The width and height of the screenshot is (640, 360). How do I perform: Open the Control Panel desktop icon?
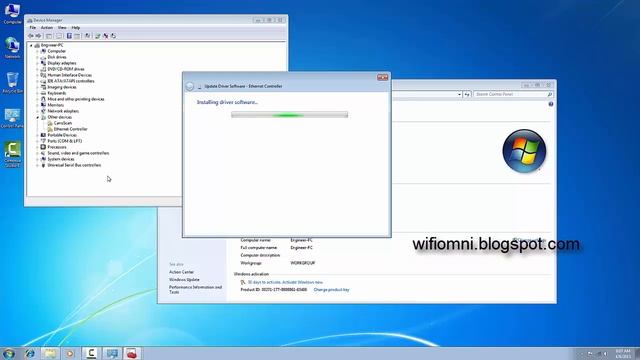[x=12, y=118]
